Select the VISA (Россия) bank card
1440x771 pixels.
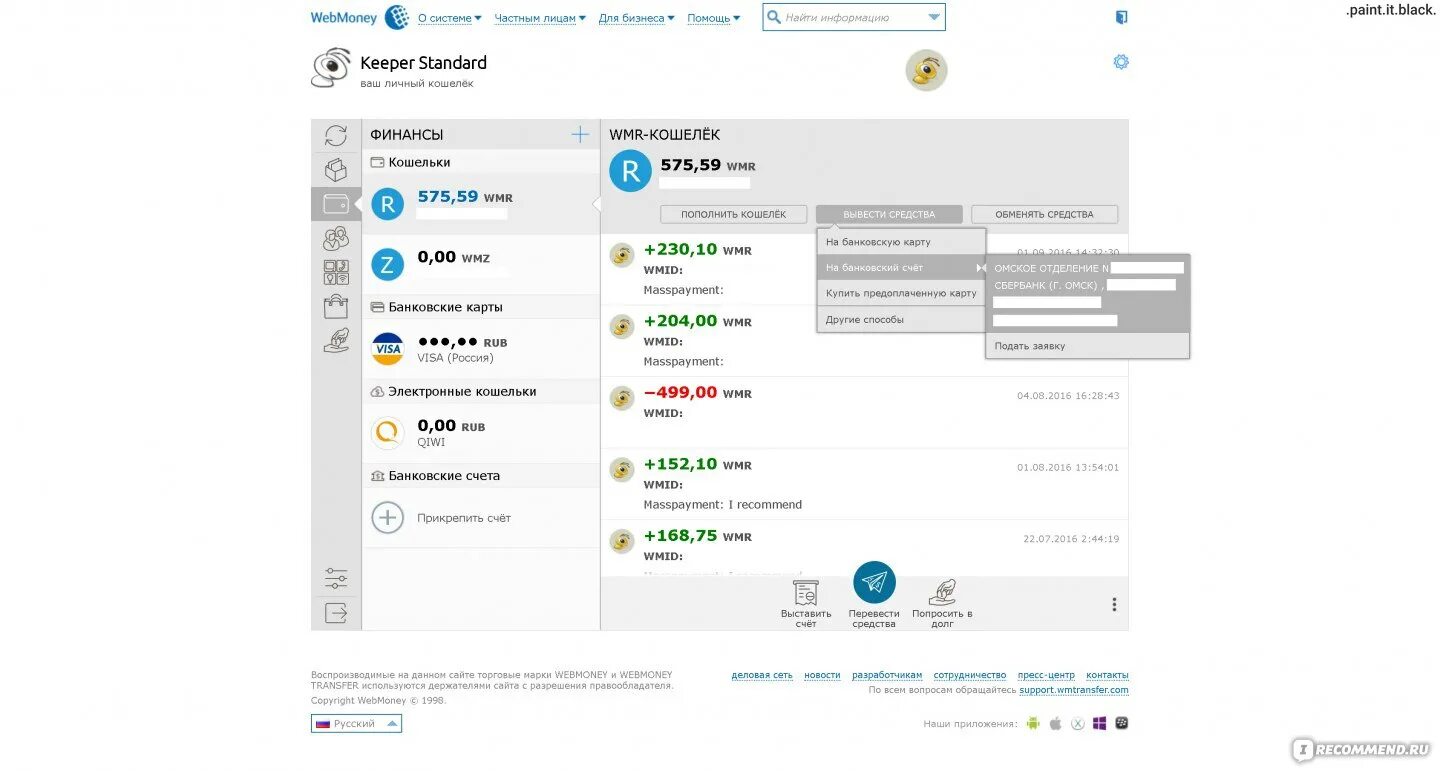[480, 349]
